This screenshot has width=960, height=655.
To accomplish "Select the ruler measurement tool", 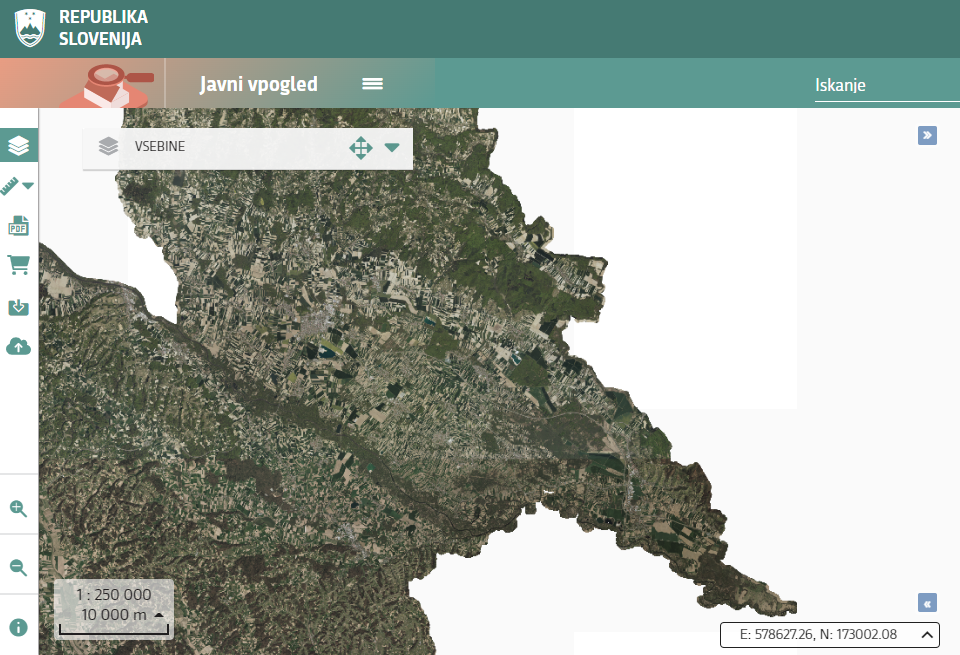I will 11,186.
